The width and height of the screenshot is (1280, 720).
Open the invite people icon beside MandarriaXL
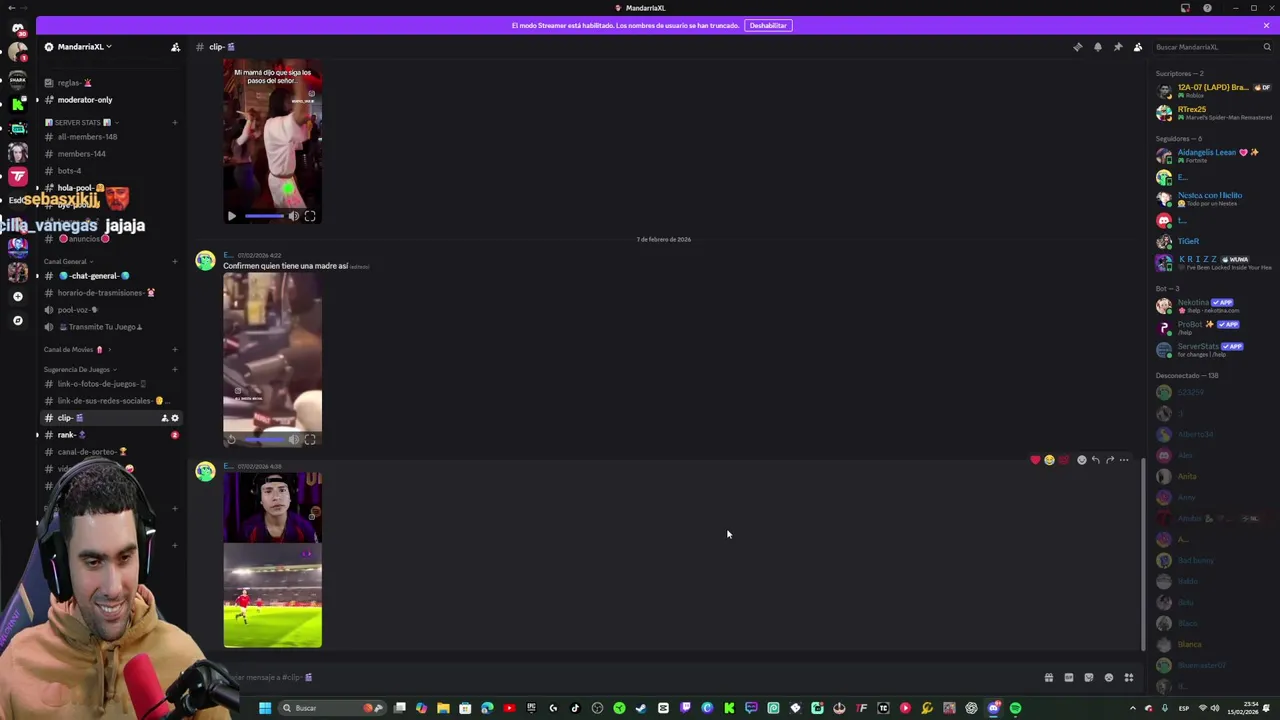(175, 47)
